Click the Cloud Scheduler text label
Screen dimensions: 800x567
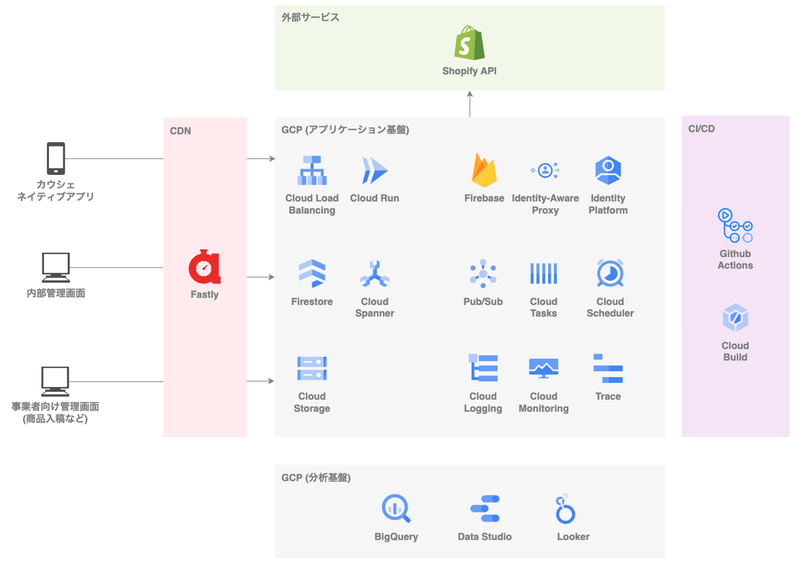[610, 307]
